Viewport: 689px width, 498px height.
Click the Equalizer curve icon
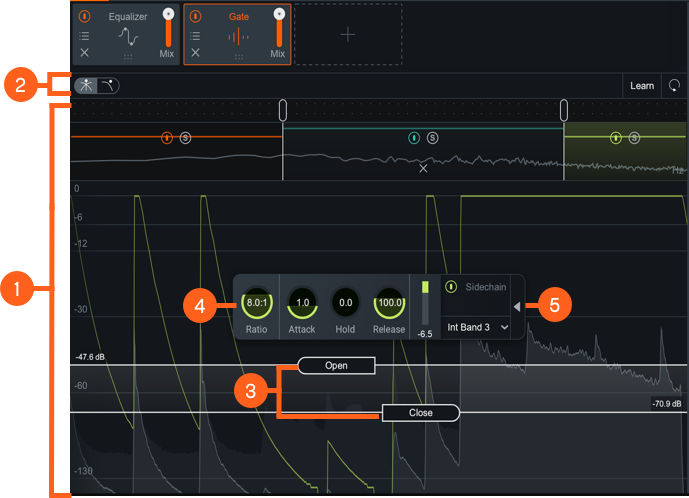pos(128,36)
